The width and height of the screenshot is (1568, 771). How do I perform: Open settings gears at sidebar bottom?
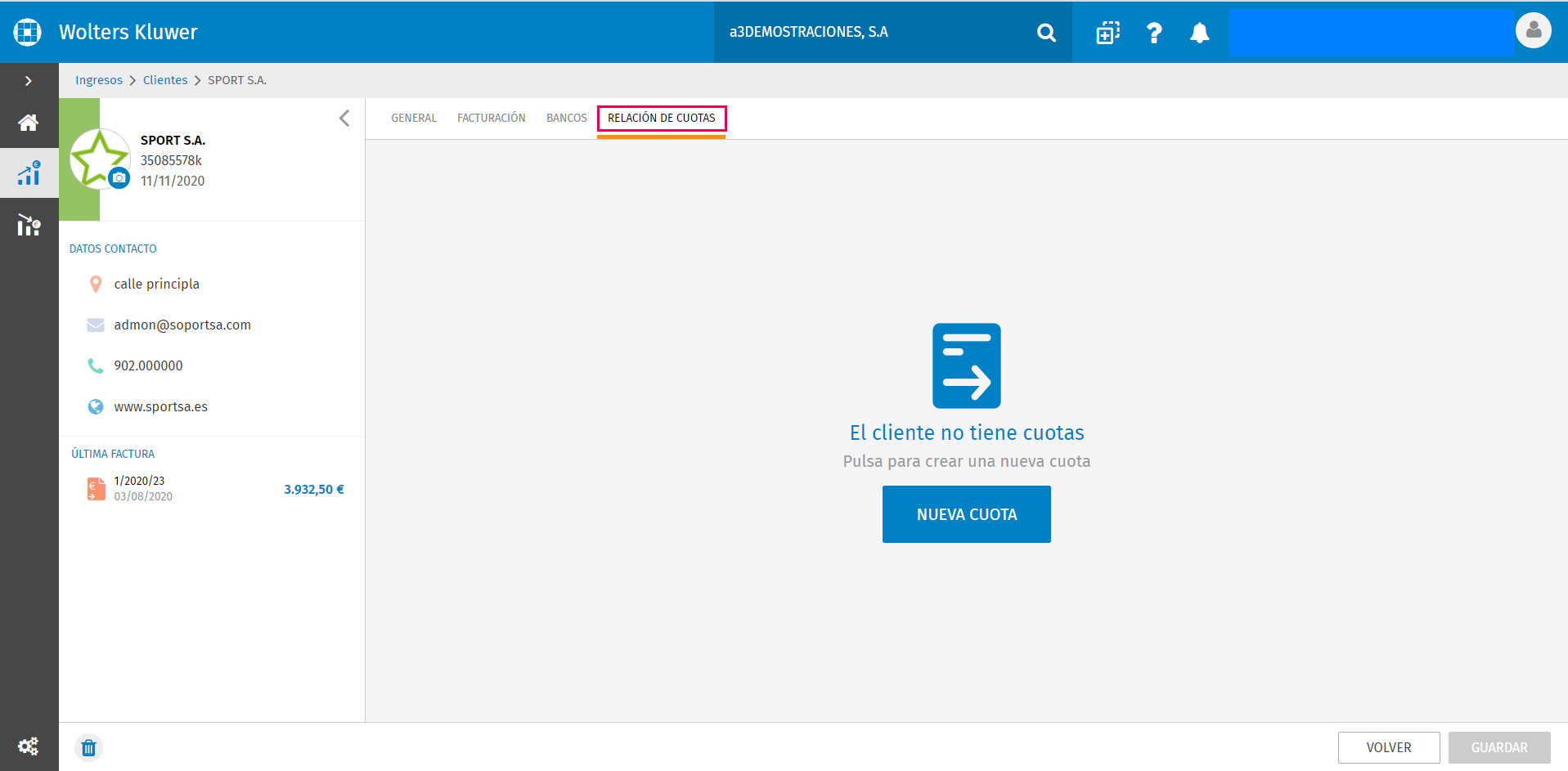point(29,746)
